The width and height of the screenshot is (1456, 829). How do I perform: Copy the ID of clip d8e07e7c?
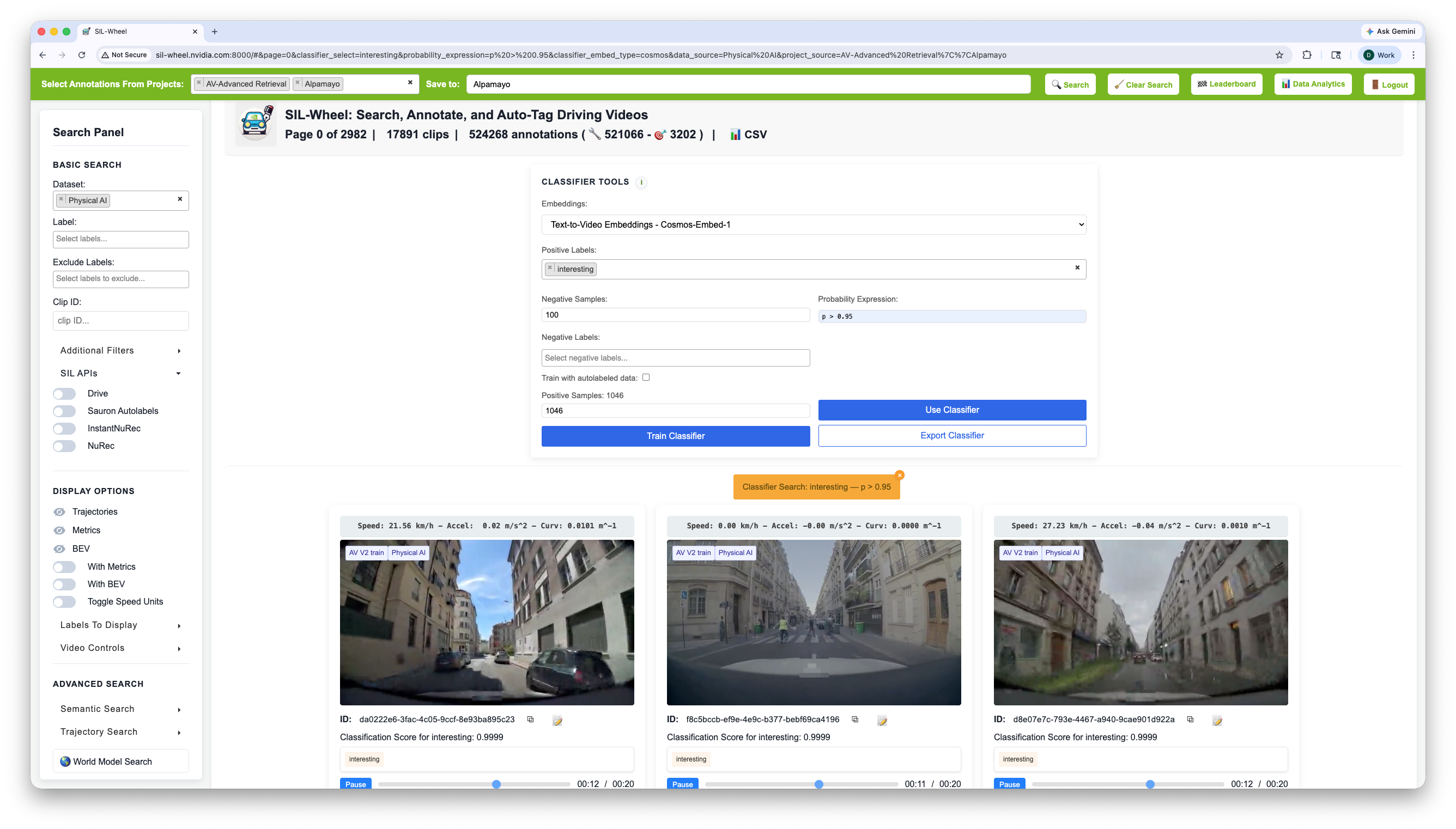point(1190,720)
